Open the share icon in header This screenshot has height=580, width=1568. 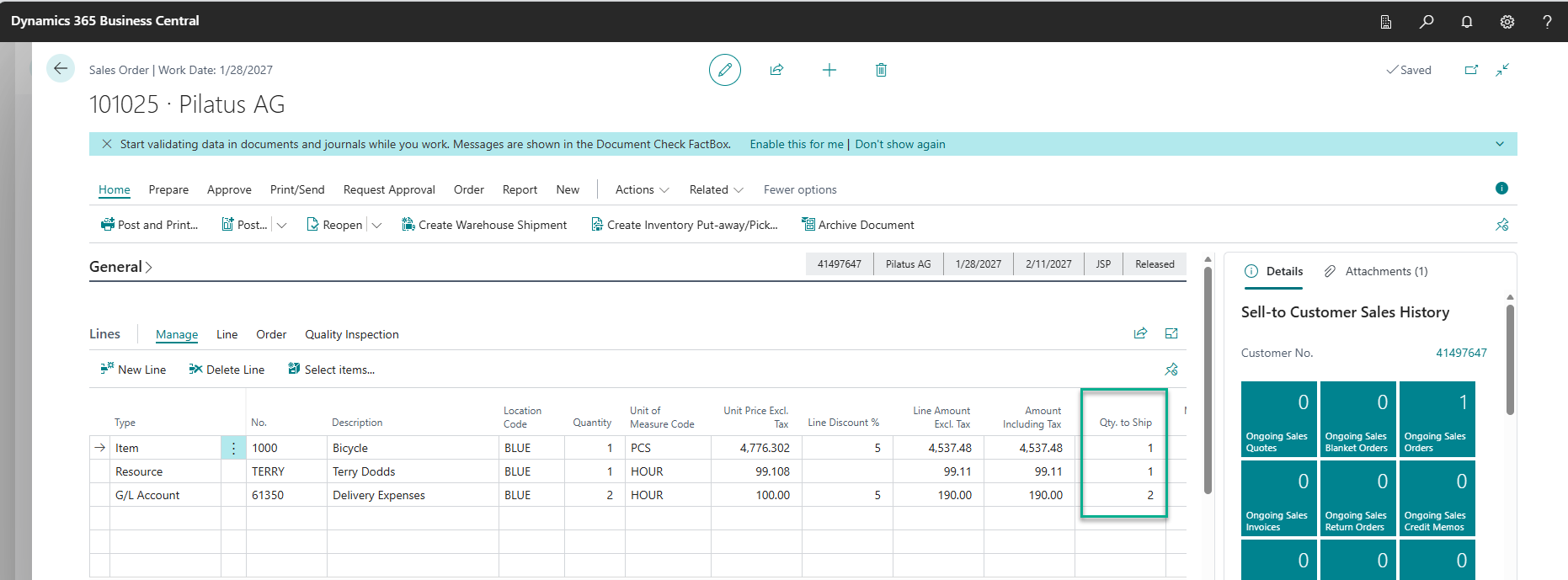click(777, 70)
